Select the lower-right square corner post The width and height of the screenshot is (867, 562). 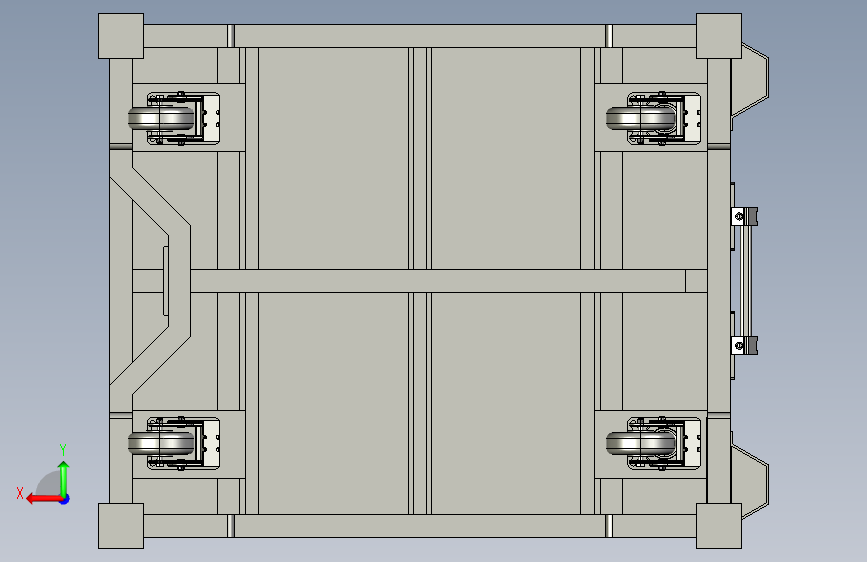pos(719,526)
